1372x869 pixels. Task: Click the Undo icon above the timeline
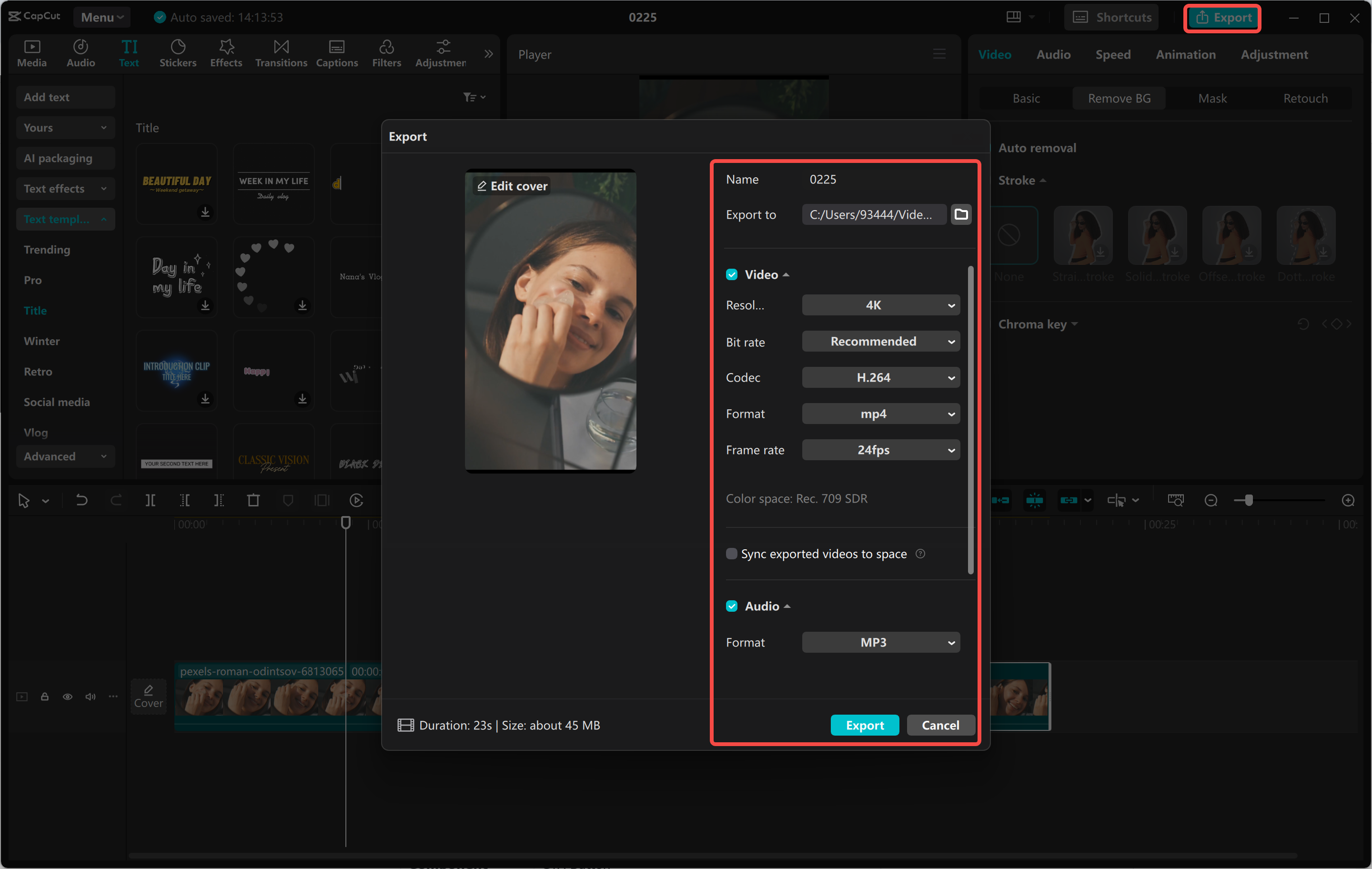pyautogui.click(x=81, y=500)
